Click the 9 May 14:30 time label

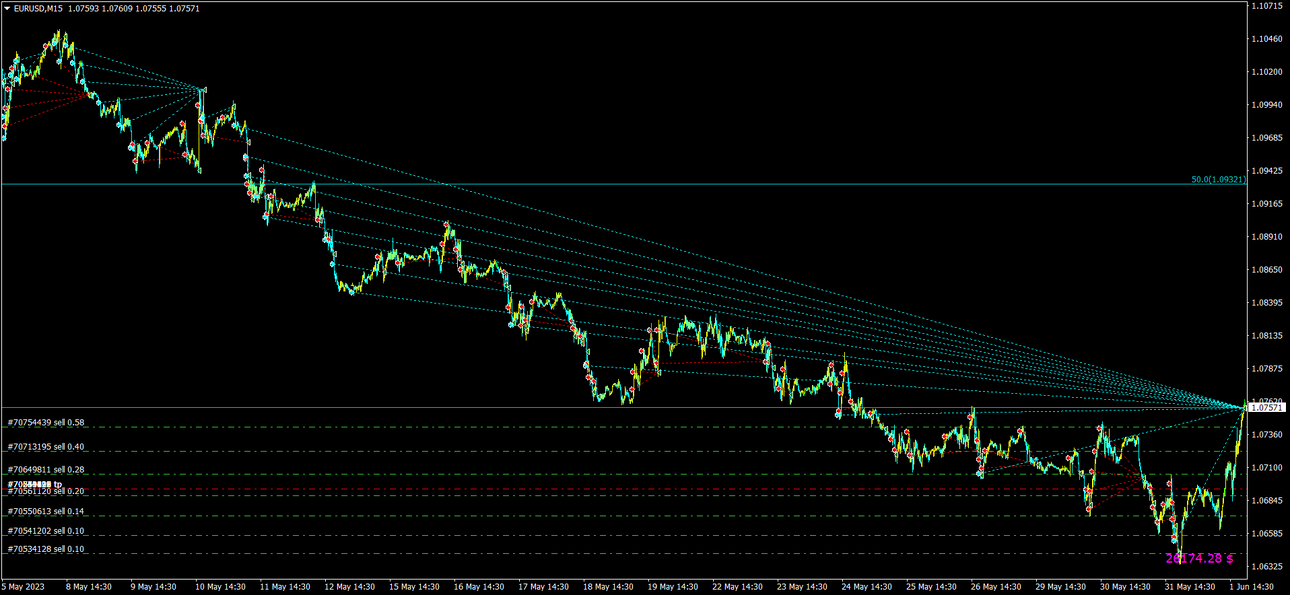pyautogui.click(x=153, y=587)
